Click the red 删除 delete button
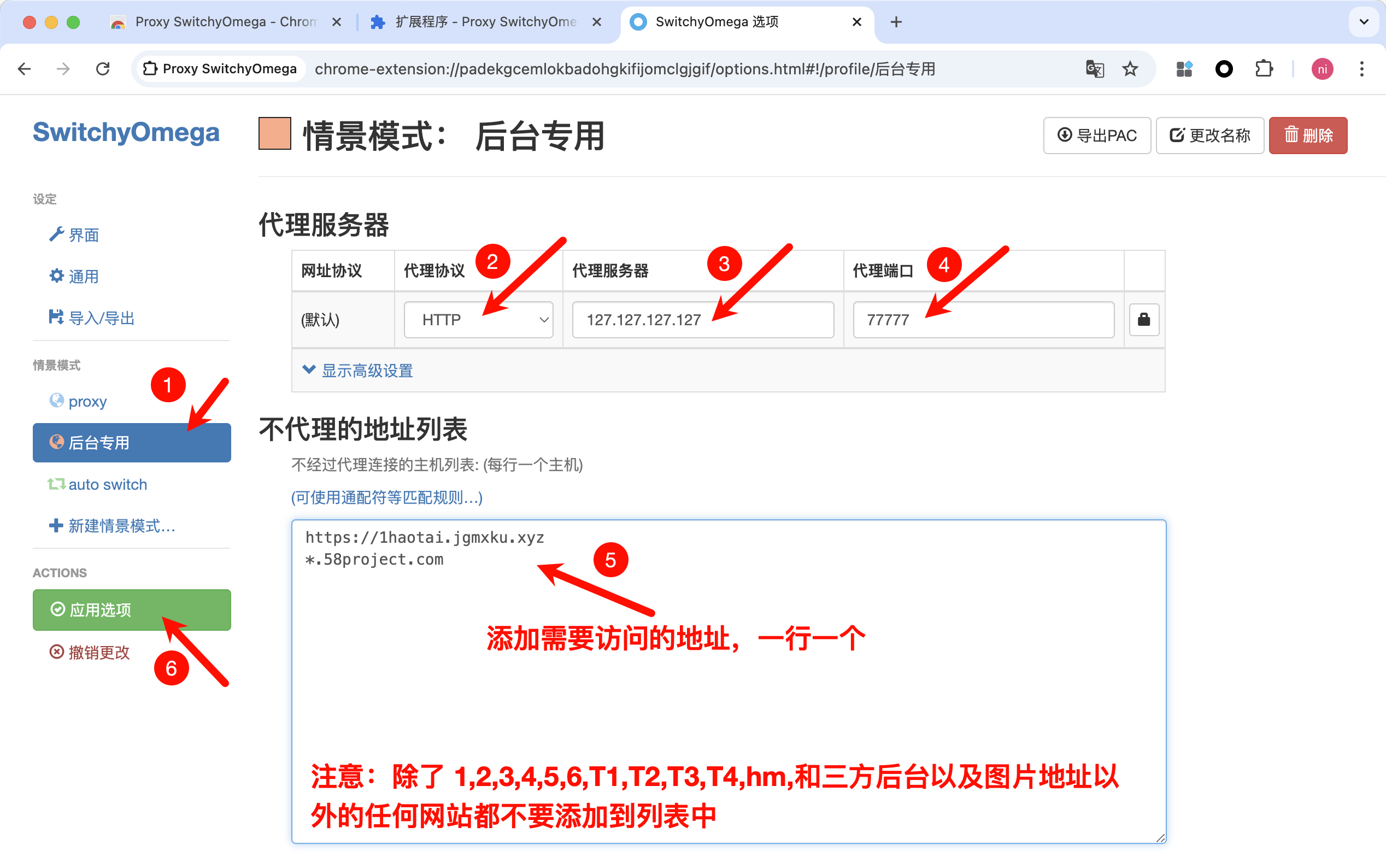This screenshot has width=1386, height=868. 1307,136
